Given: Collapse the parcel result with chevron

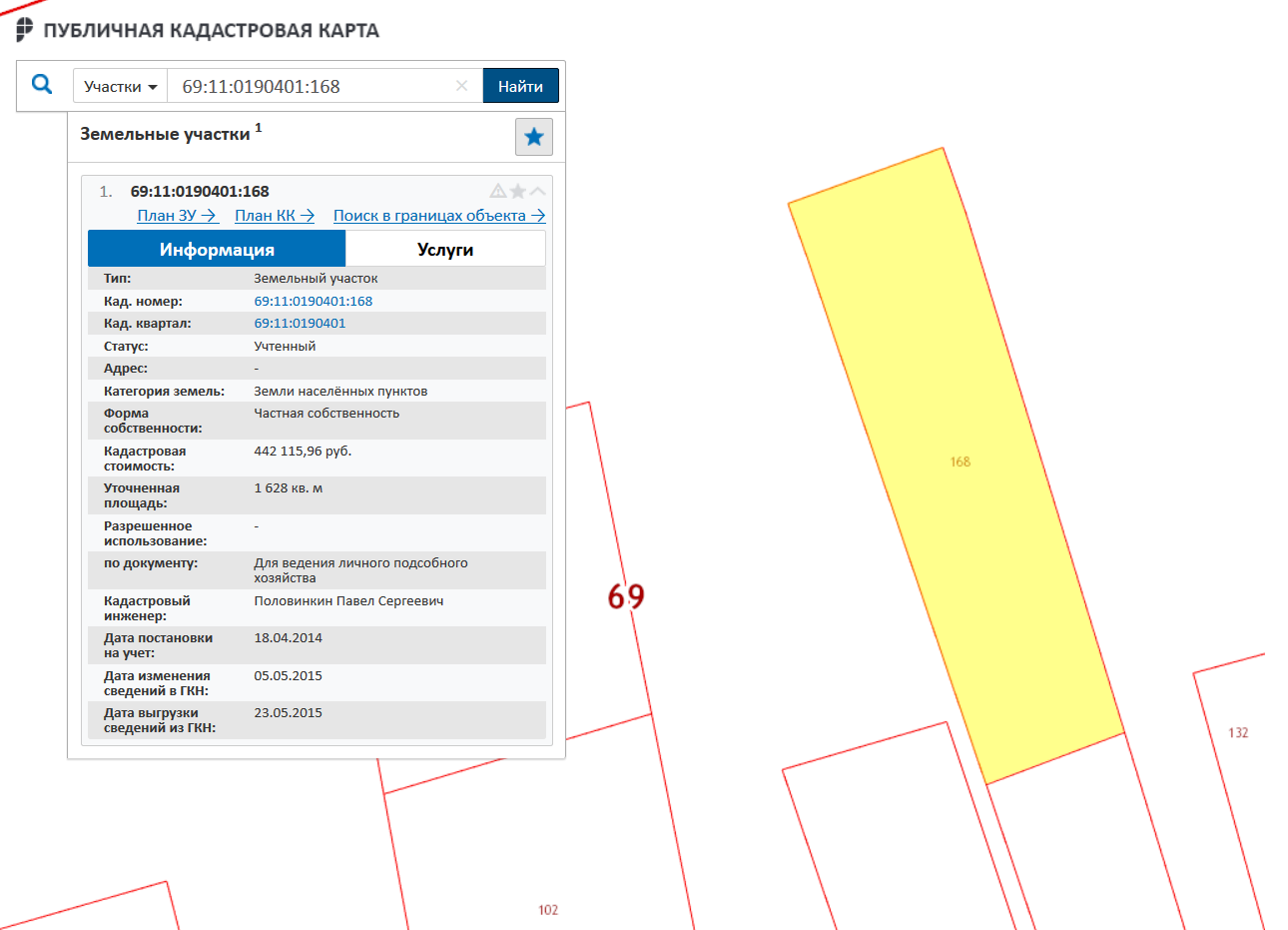Looking at the screenshot, I should 538,191.
